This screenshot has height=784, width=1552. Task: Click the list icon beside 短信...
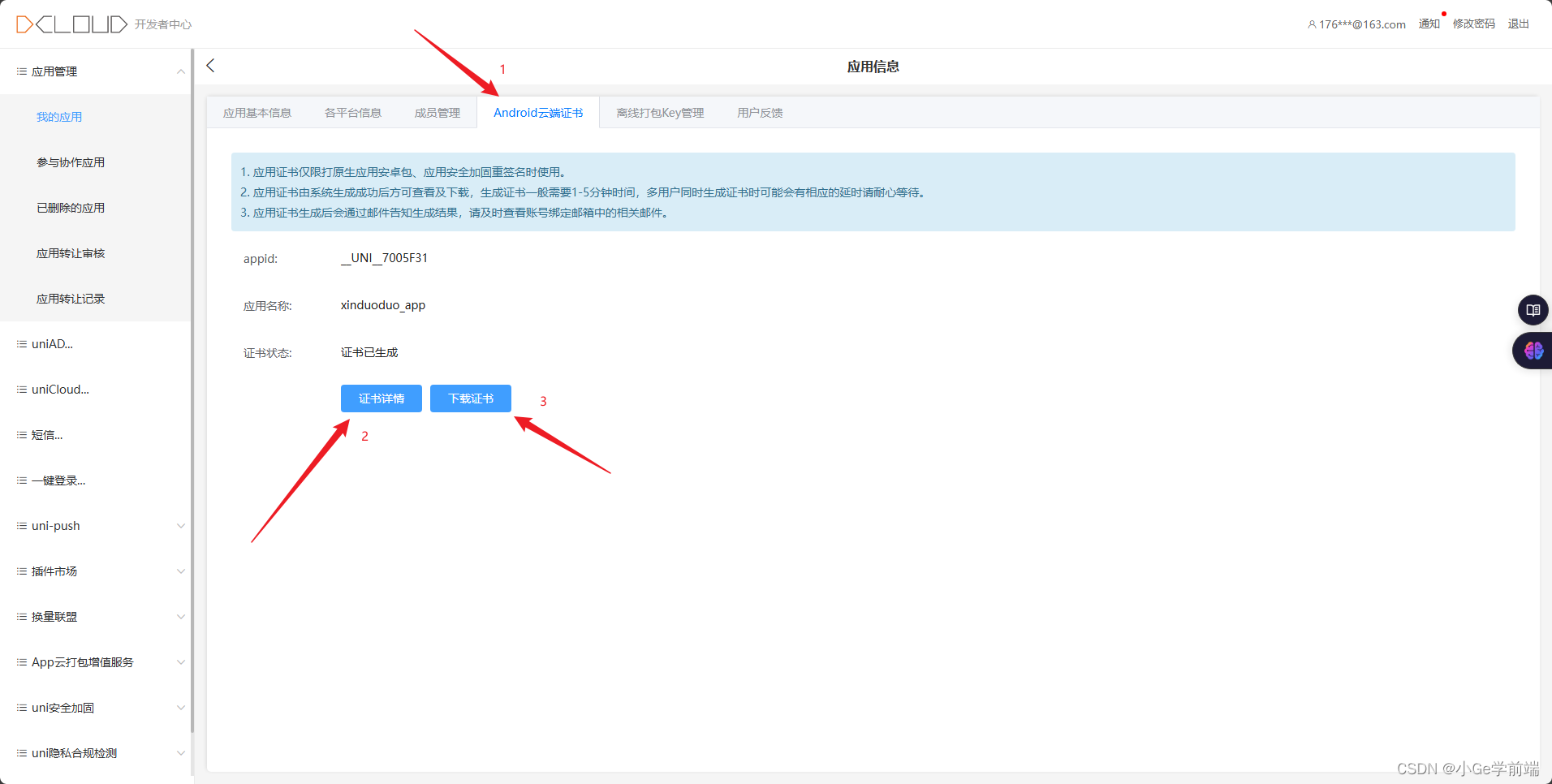click(22, 435)
